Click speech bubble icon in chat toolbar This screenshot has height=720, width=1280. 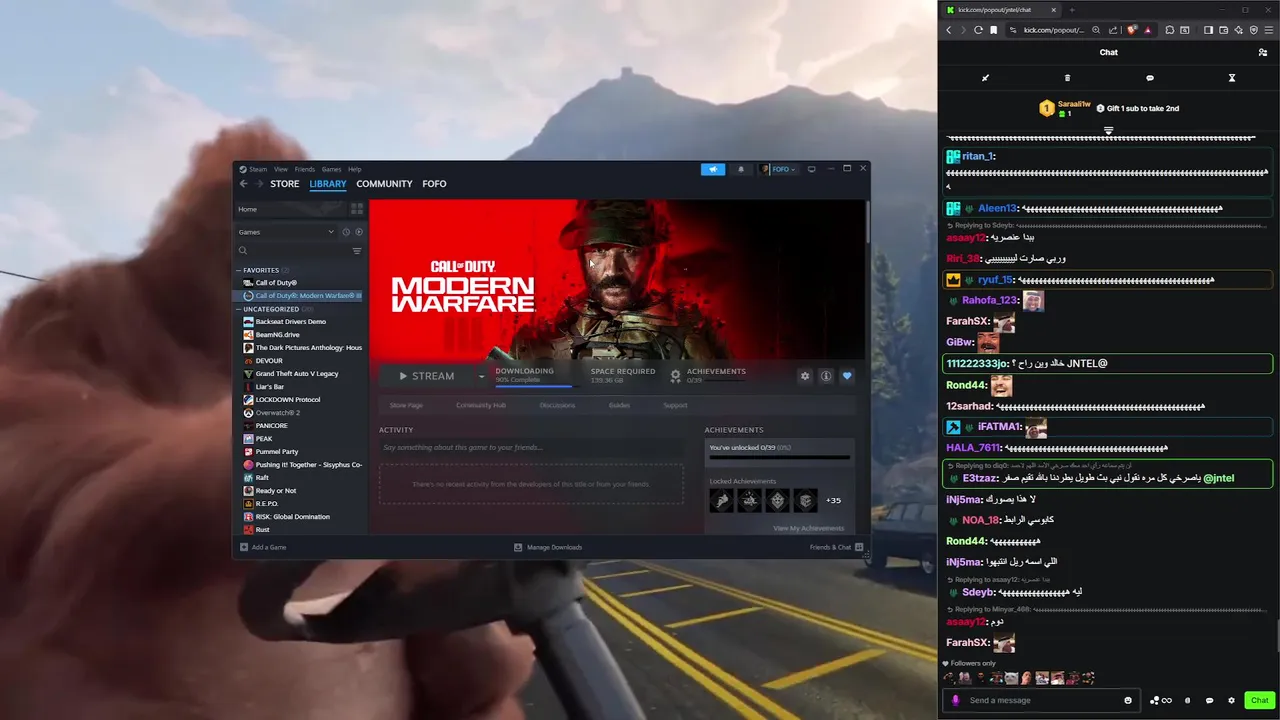[1150, 78]
